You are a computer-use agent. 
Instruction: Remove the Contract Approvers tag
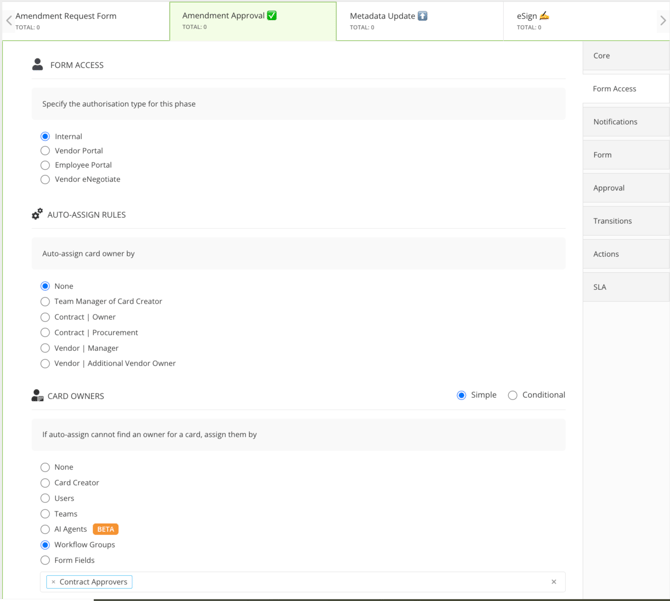(x=54, y=582)
